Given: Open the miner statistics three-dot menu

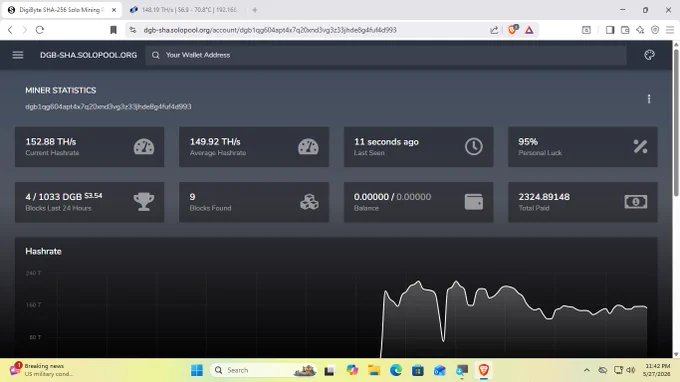Looking at the screenshot, I should click(x=649, y=99).
